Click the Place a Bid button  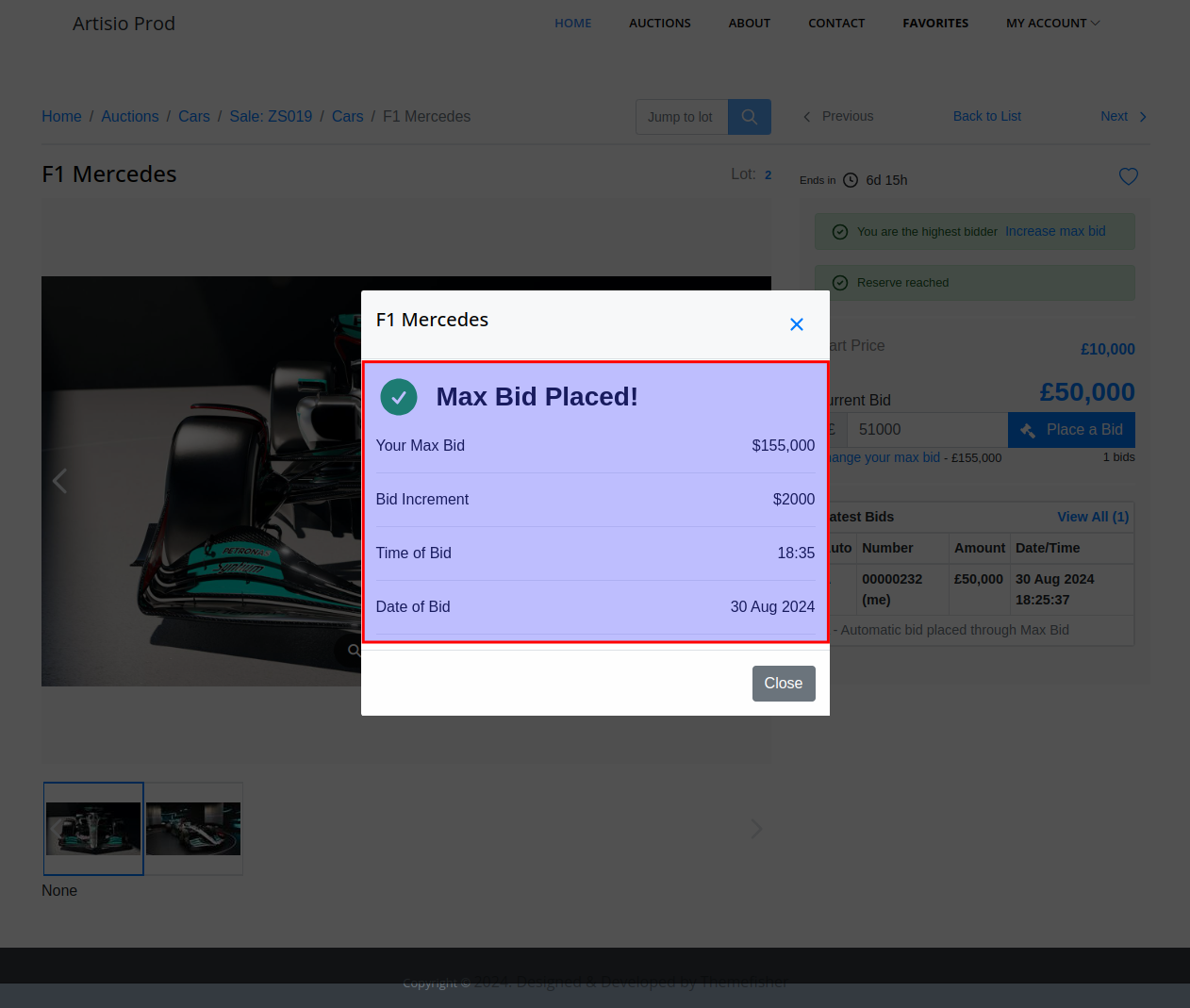[x=1071, y=430]
